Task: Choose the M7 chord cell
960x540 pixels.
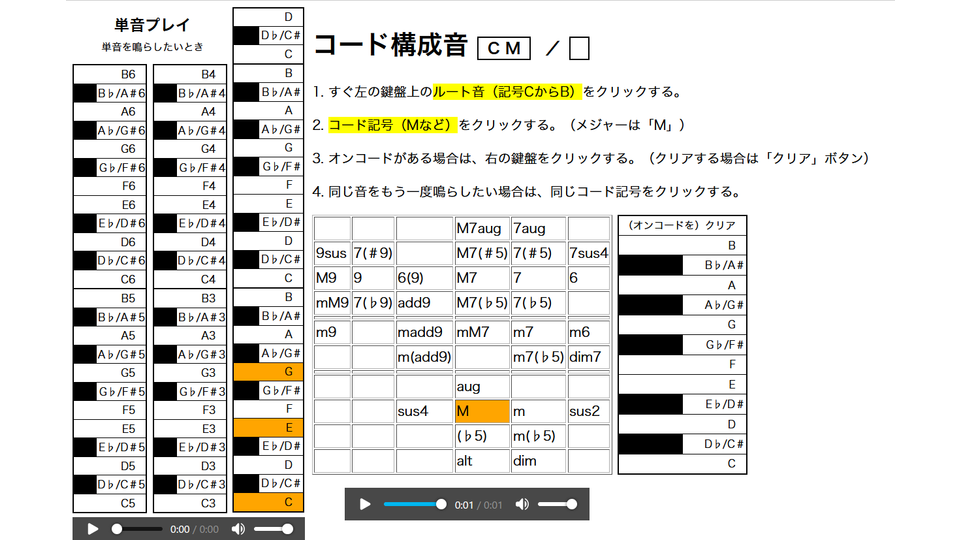Action: pos(482,278)
